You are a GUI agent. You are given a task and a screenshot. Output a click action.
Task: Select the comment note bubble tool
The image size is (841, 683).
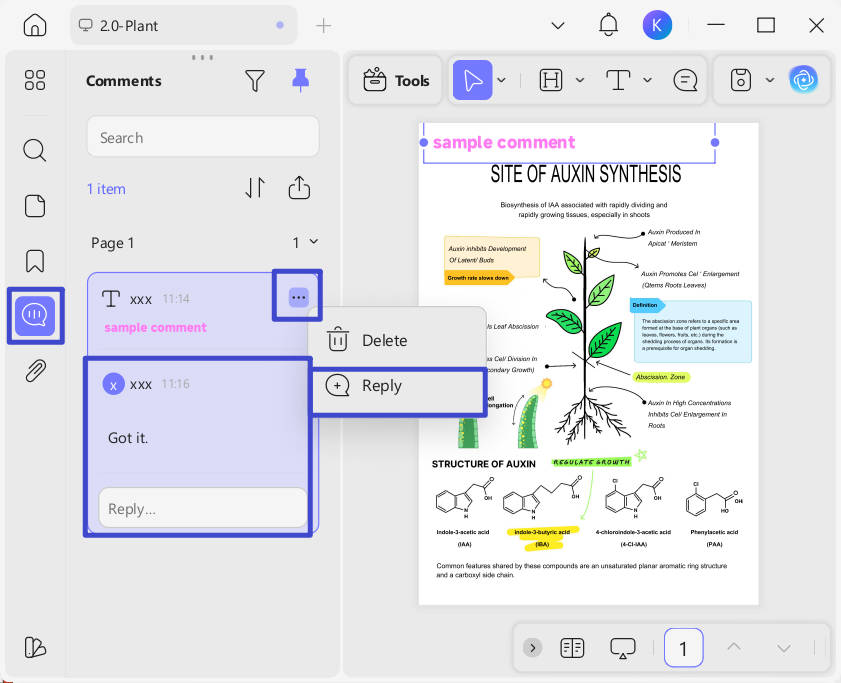(x=685, y=80)
